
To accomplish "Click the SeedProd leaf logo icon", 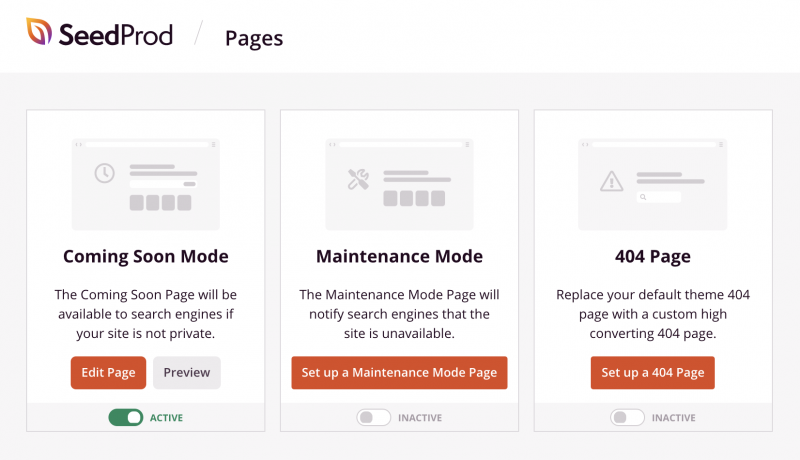I will [x=40, y=34].
